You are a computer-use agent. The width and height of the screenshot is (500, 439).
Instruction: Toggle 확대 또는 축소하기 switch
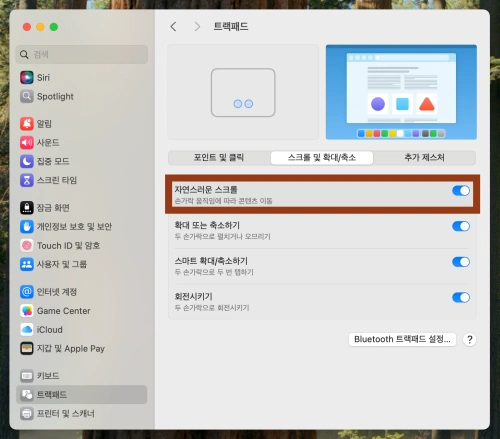[x=461, y=226]
